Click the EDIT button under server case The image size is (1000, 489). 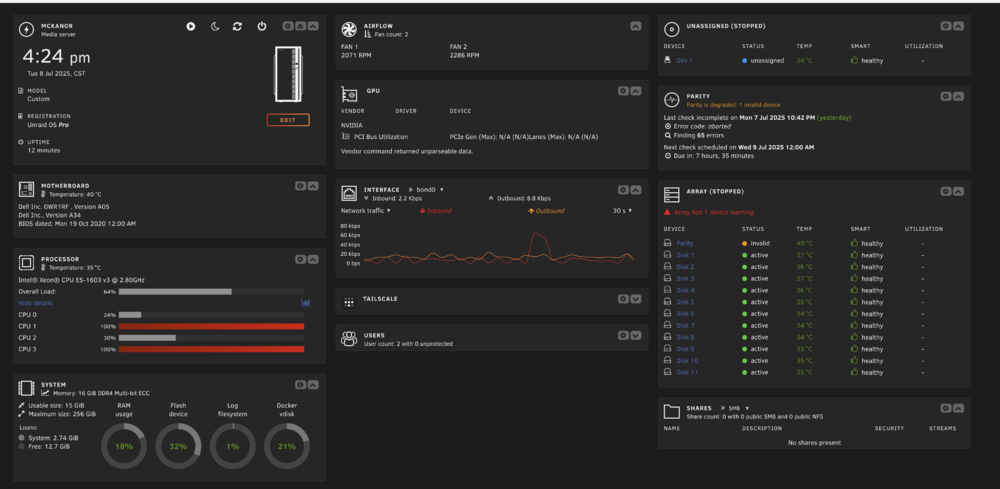[x=288, y=120]
